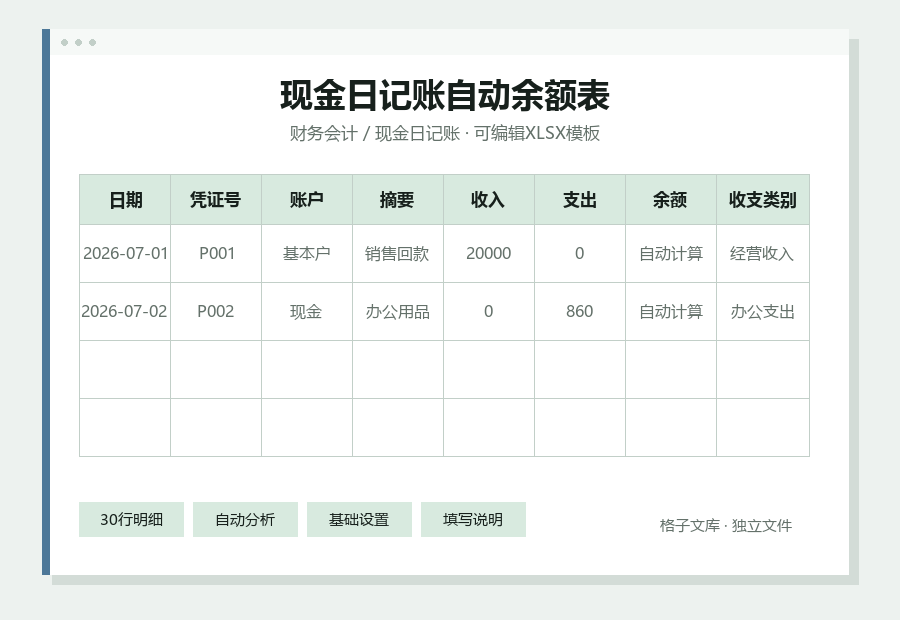The image size is (900, 620).
Task: Select the 余额 column header
Action: click(x=671, y=200)
